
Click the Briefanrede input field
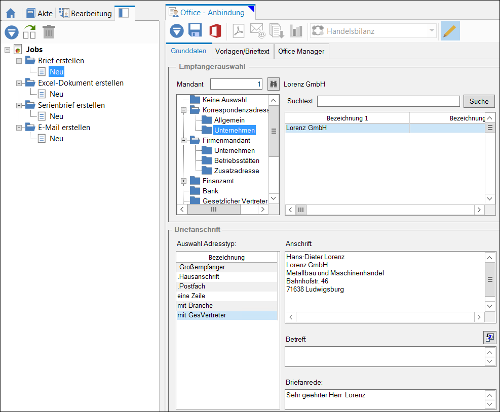tap(385, 399)
